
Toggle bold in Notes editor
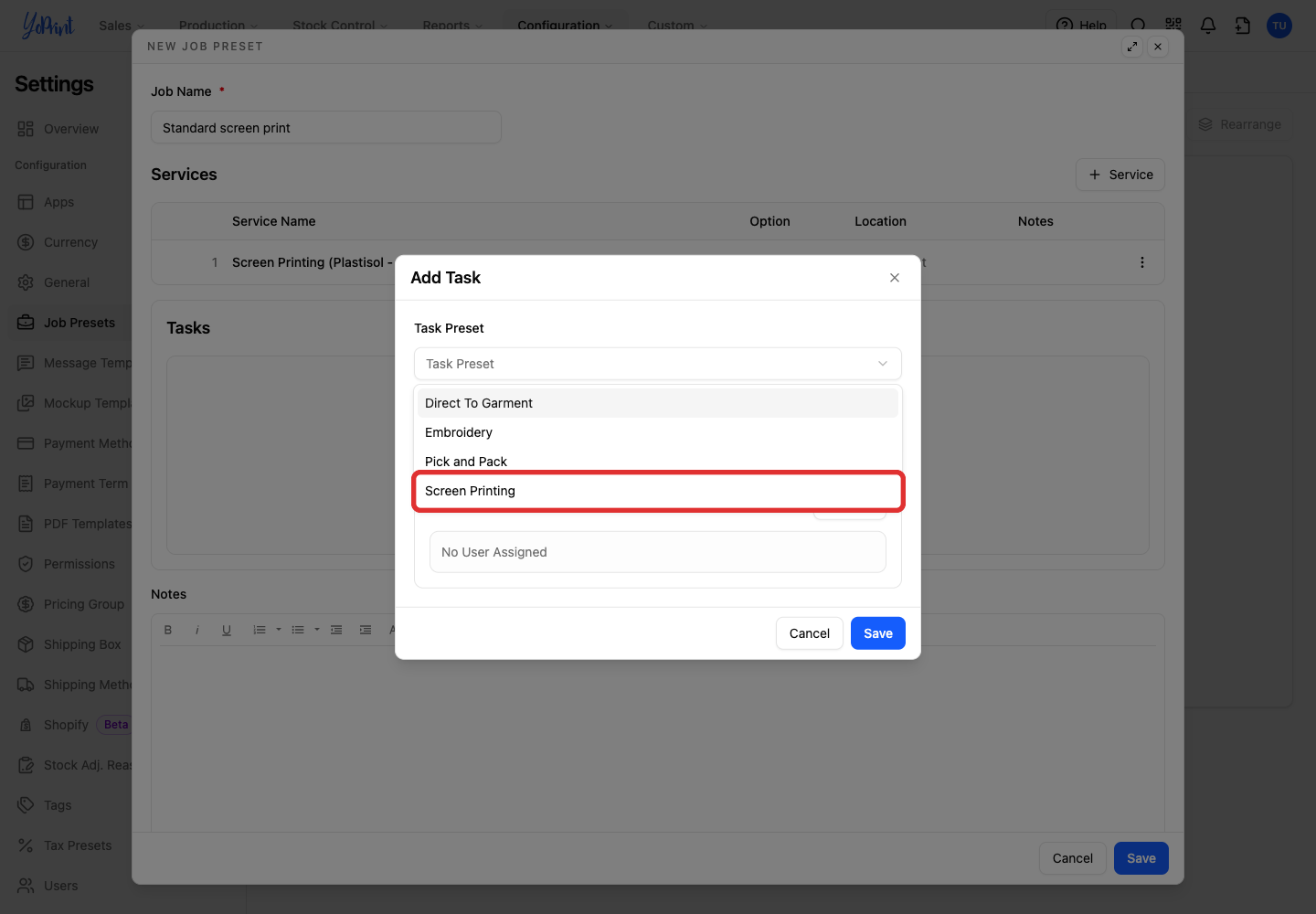click(168, 630)
